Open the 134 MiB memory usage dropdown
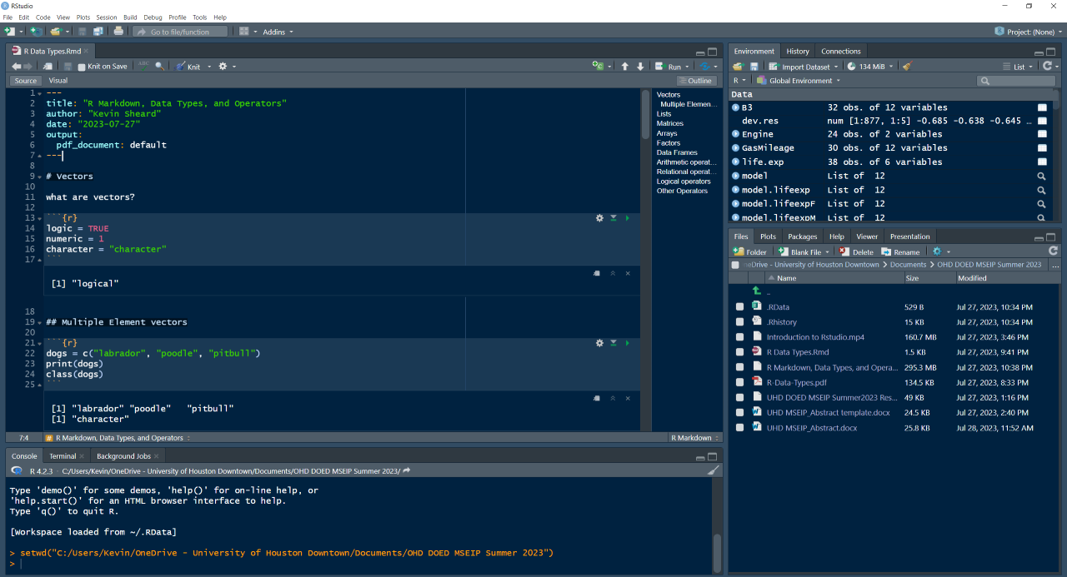 [870, 67]
